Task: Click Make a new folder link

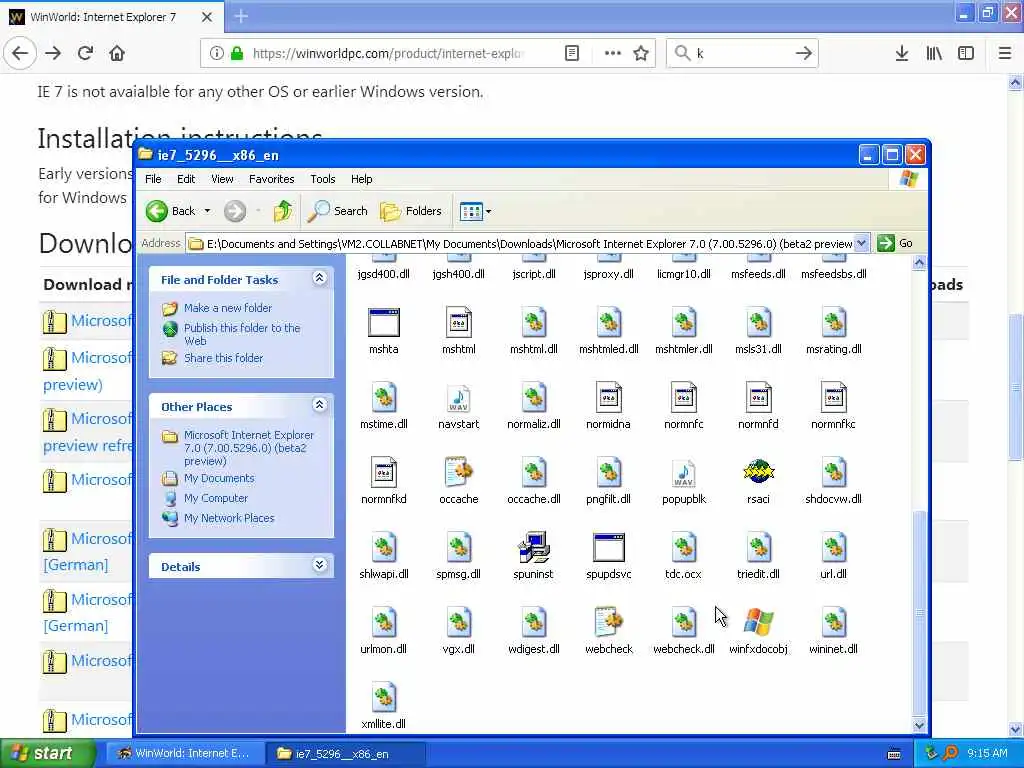Action: pos(228,308)
